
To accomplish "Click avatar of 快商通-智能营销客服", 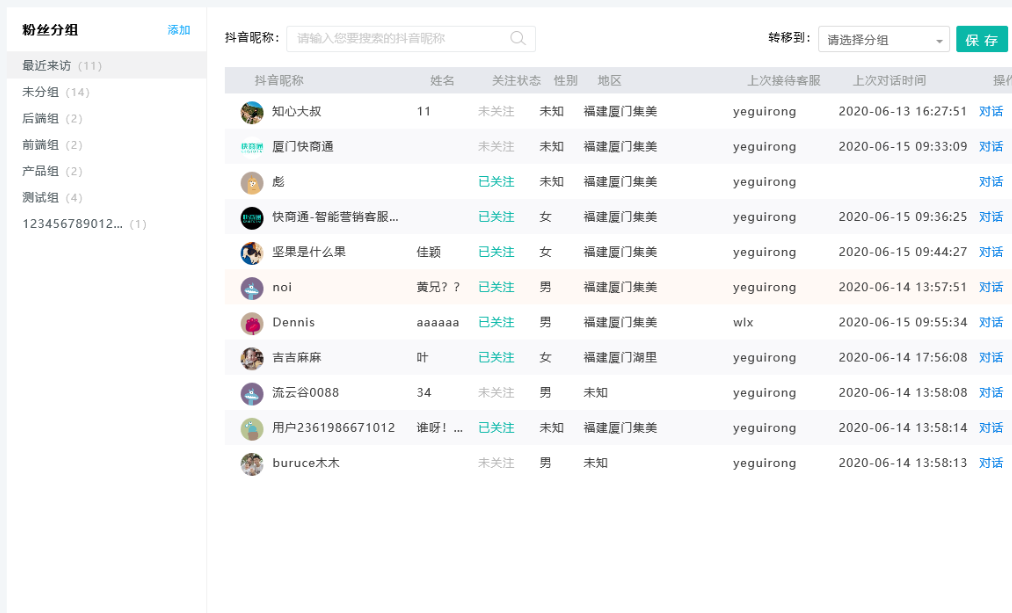I will [x=252, y=217].
